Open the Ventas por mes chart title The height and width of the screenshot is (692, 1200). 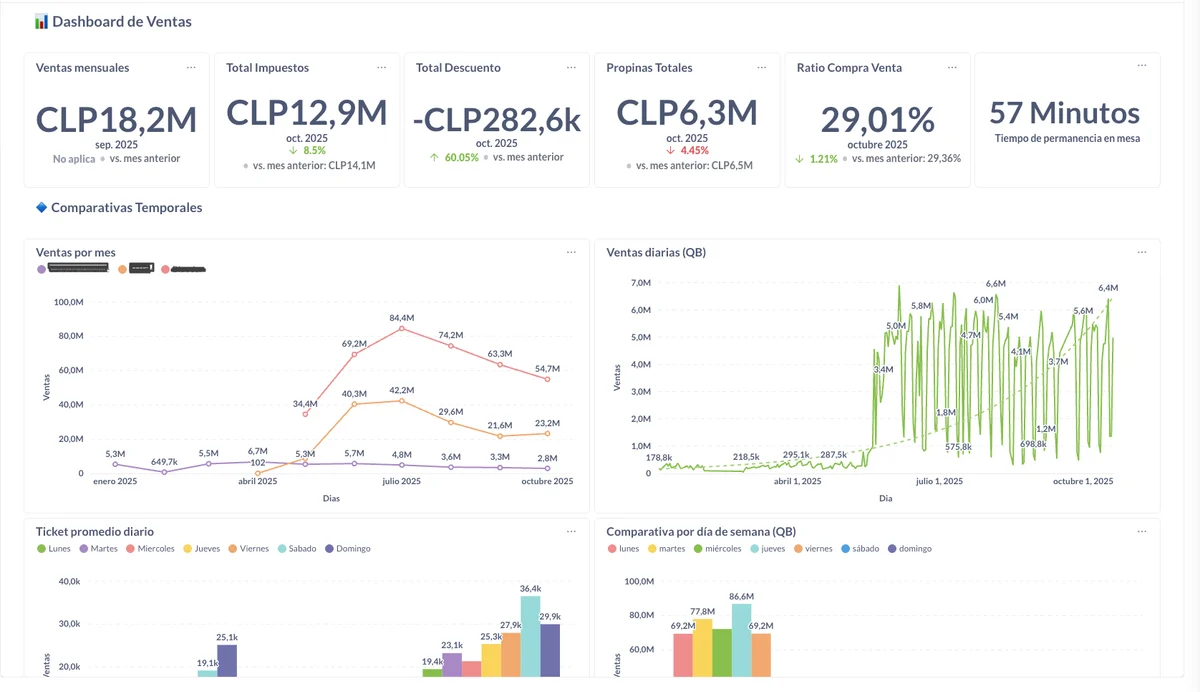coord(76,253)
